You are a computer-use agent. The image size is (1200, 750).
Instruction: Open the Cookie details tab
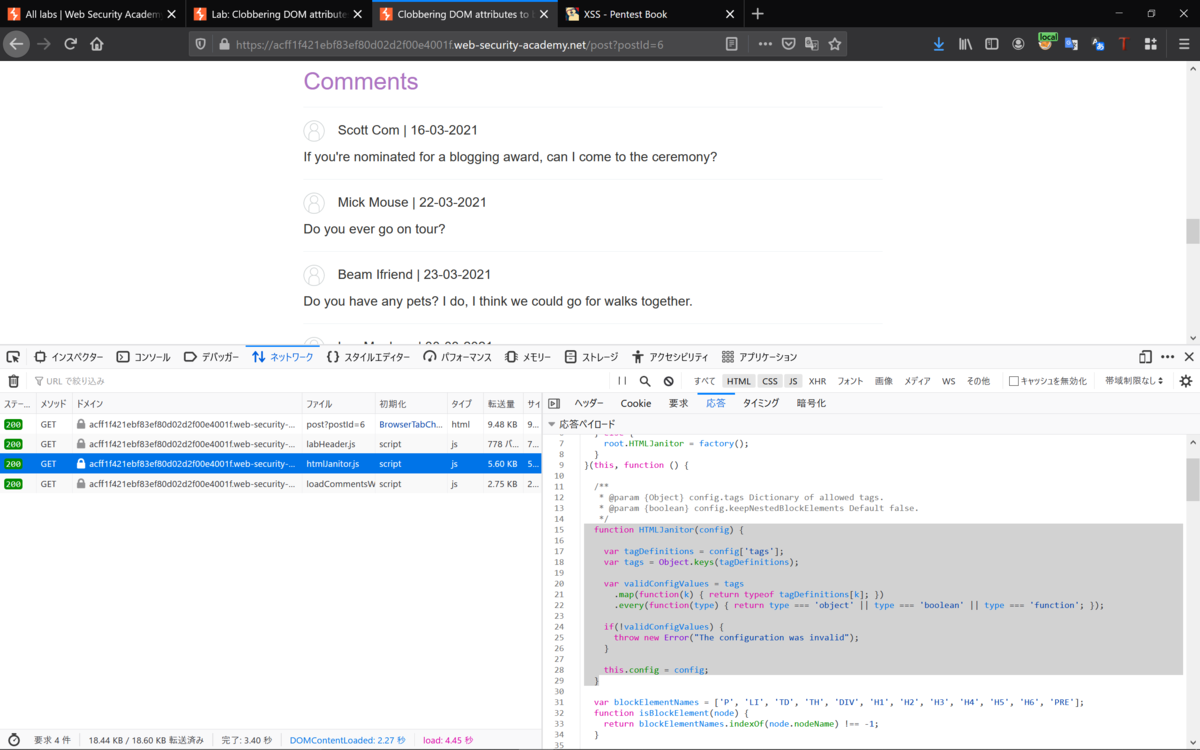(x=636, y=403)
